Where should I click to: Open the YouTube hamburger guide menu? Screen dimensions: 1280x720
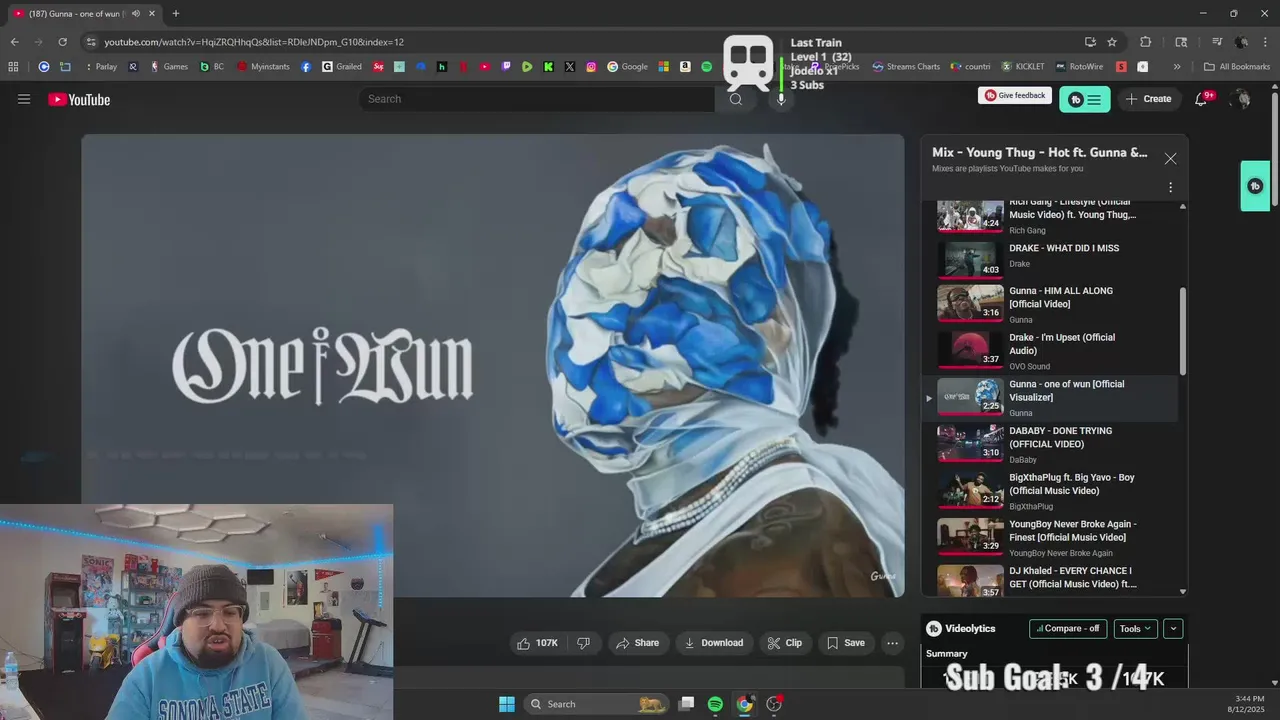click(x=24, y=99)
